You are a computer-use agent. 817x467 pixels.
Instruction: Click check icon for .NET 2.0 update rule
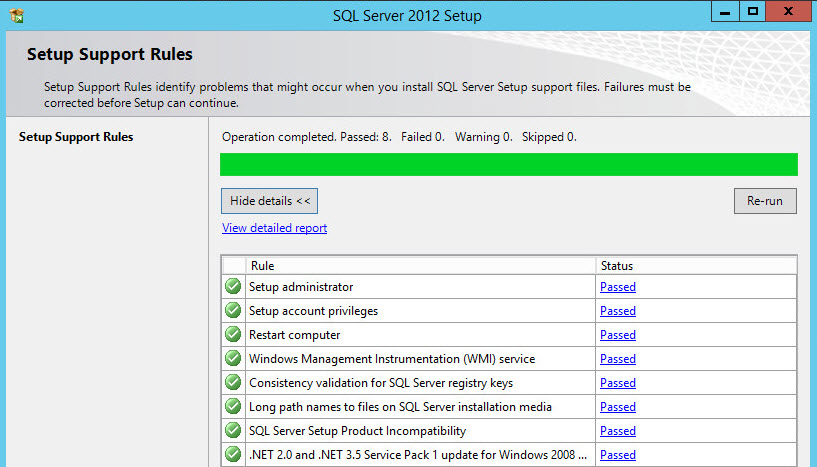pos(233,455)
